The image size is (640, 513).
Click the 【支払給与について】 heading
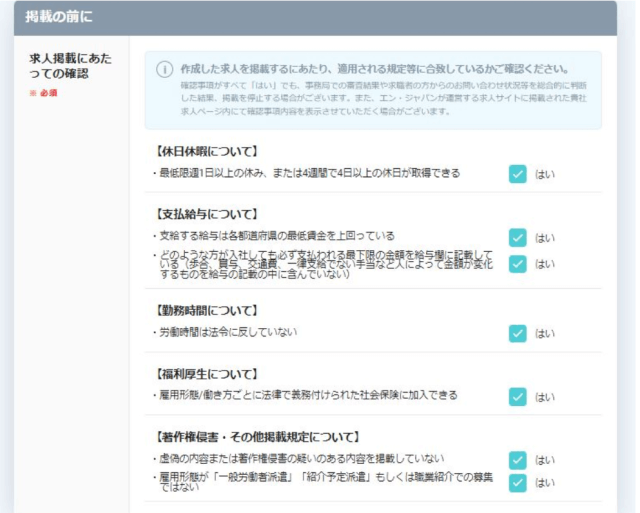(x=207, y=215)
